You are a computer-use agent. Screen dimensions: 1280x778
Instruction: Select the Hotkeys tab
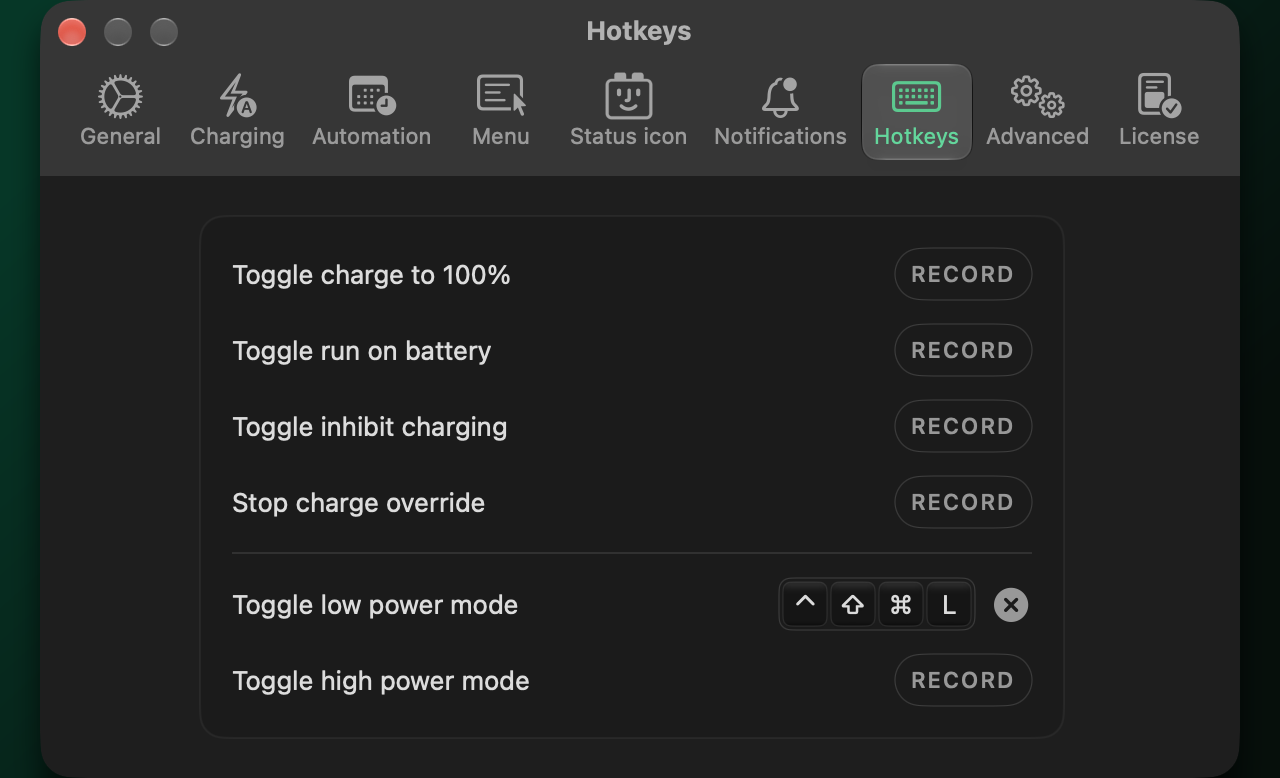click(x=916, y=112)
